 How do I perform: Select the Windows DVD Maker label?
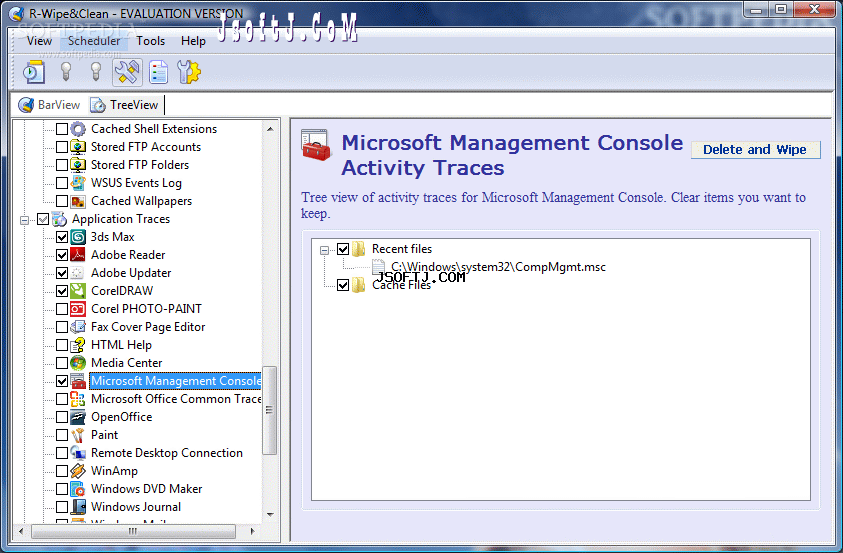pyautogui.click(x=146, y=489)
